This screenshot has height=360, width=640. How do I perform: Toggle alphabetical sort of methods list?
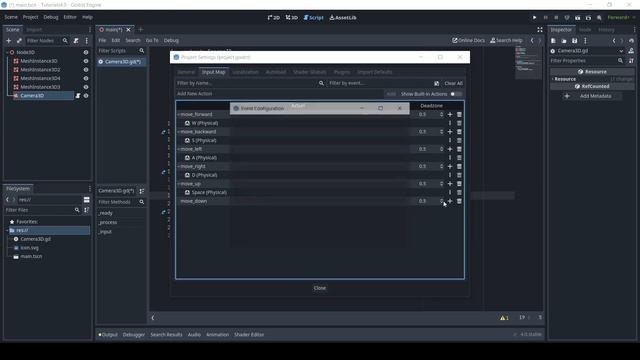pos(142,191)
